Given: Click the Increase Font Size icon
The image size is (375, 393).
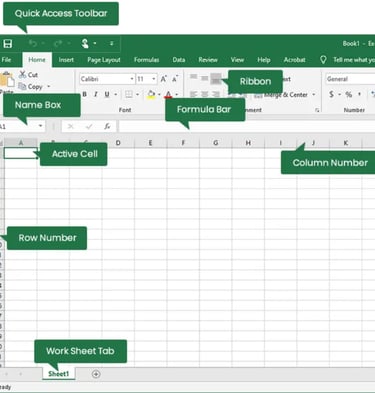Looking at the screenshot, I should (x=164, y=79).
